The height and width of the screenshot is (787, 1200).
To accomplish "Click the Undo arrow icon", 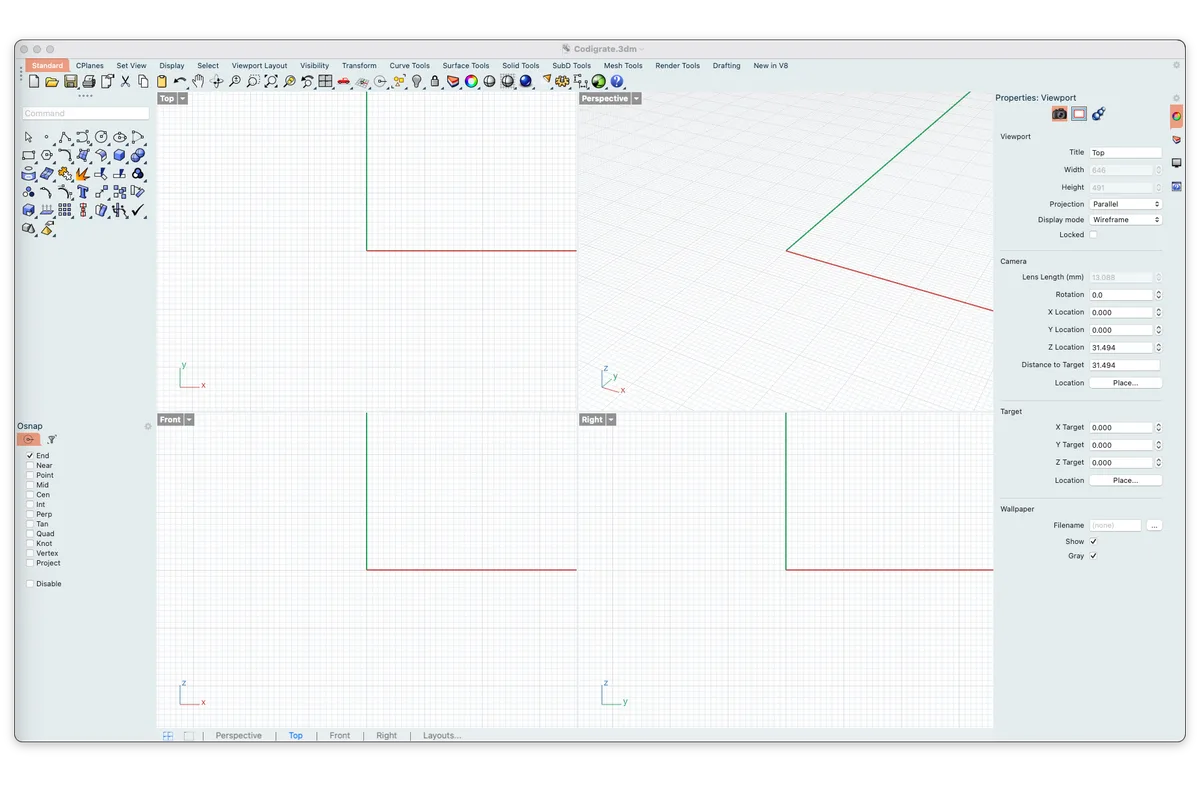I will pos(180,81).
